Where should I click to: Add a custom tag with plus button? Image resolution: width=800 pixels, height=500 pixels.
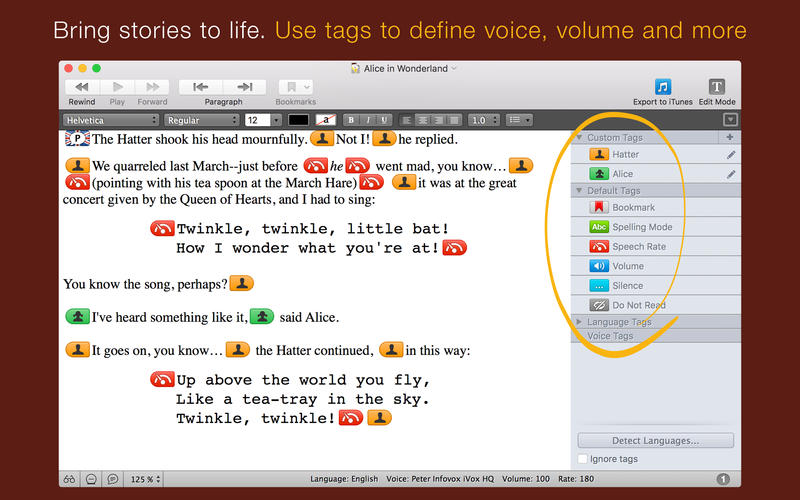[x=730, y=137]
